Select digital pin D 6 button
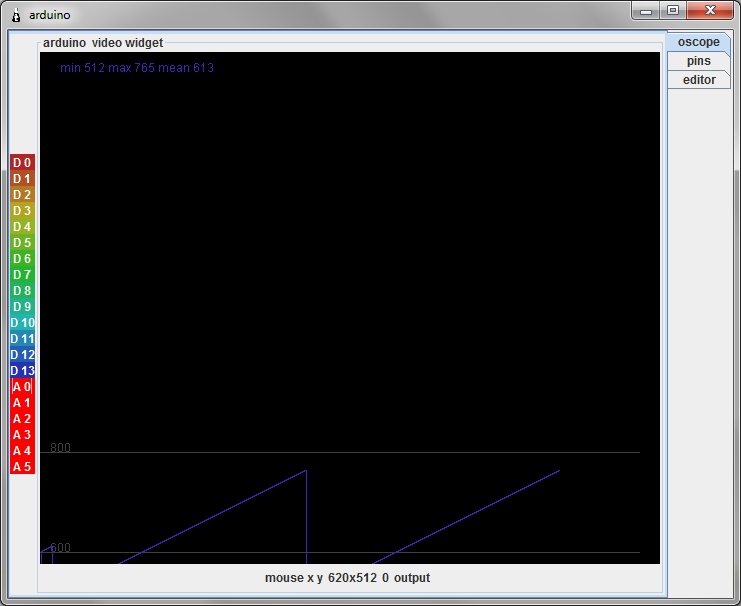Screen dimensions: 741x606 click(x=22, y=259)
